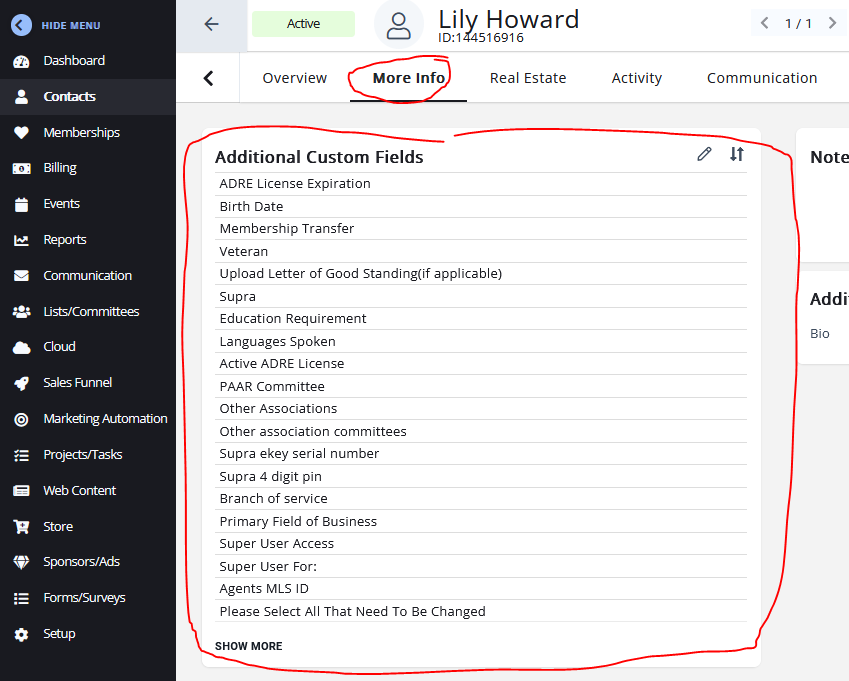Go to next contact record arrow

click(832, 23)
